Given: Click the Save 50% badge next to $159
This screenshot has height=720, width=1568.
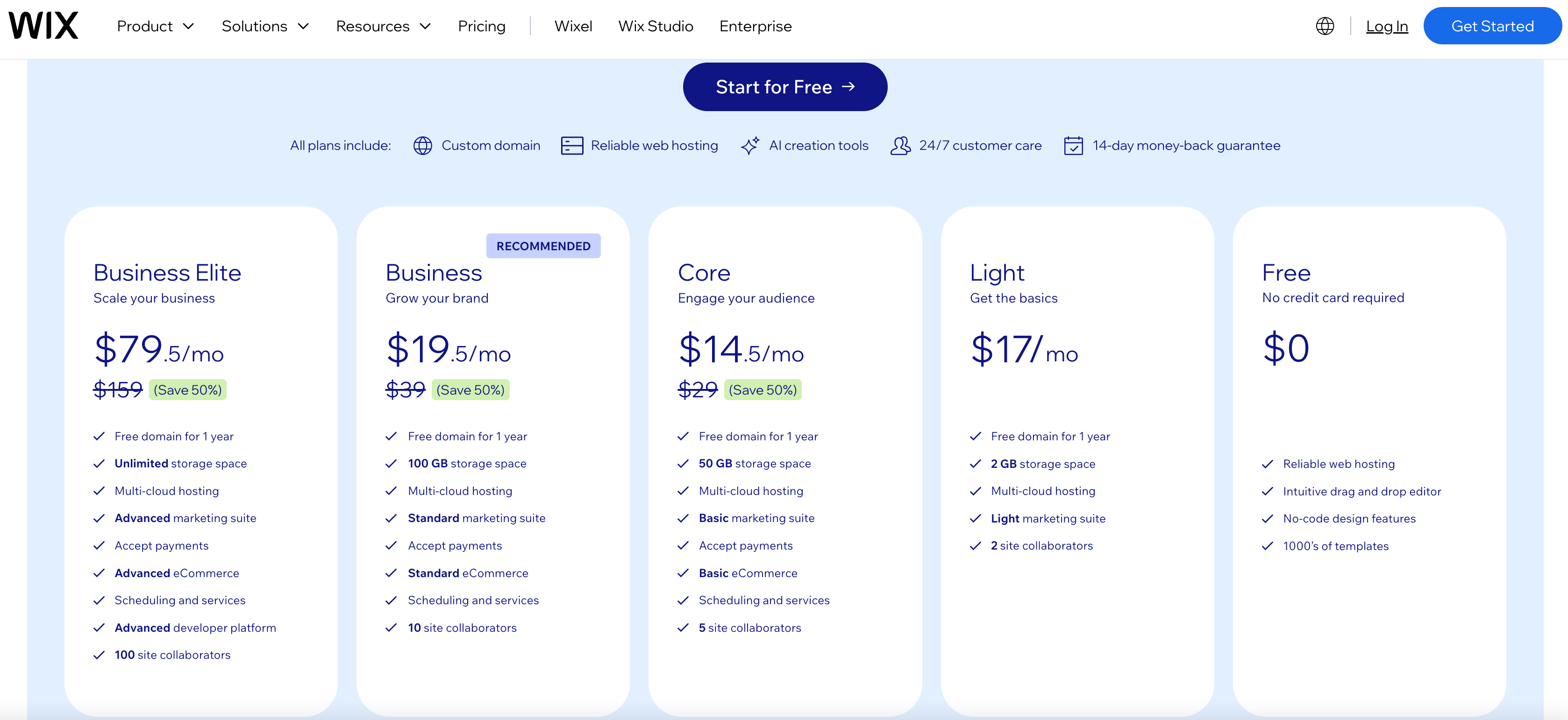Looking at the screenshot, I should click(187, 390).
